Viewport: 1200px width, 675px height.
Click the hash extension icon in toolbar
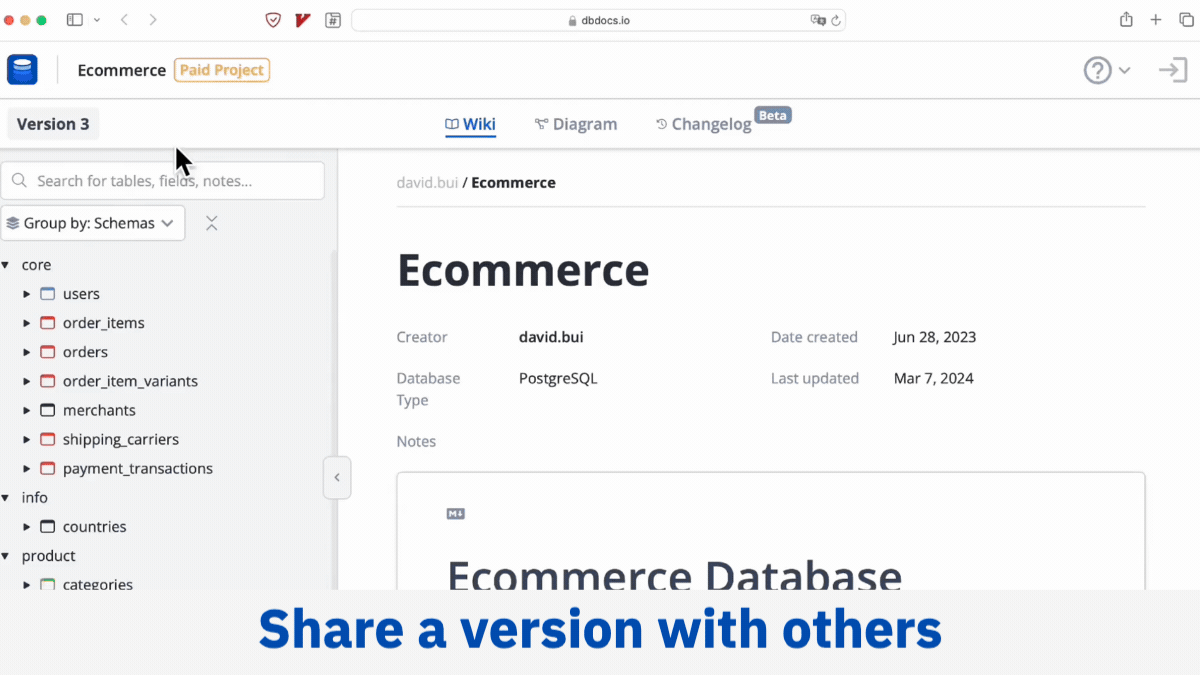coord(333,20)
